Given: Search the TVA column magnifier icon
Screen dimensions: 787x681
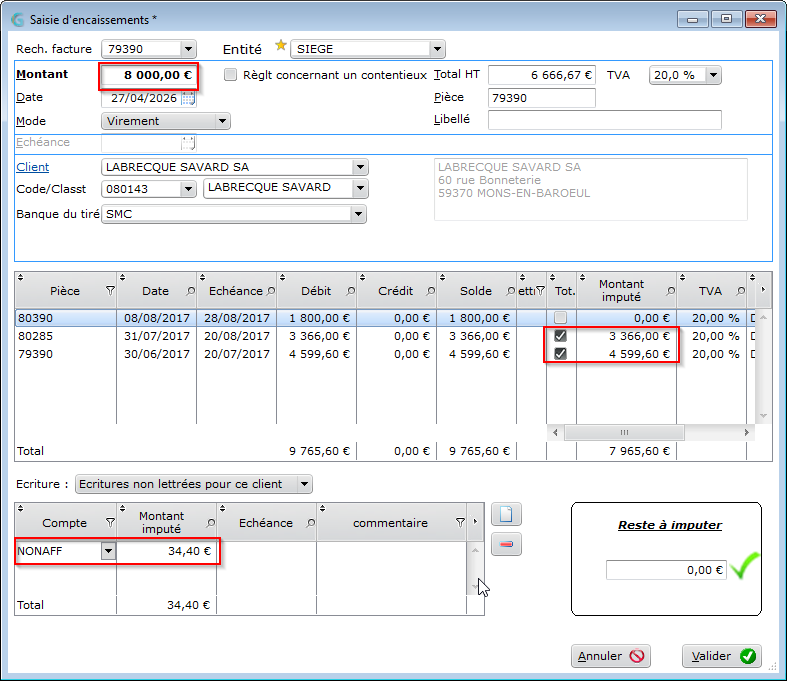Looking at the screenshot, I should click(x=740, y=291).
